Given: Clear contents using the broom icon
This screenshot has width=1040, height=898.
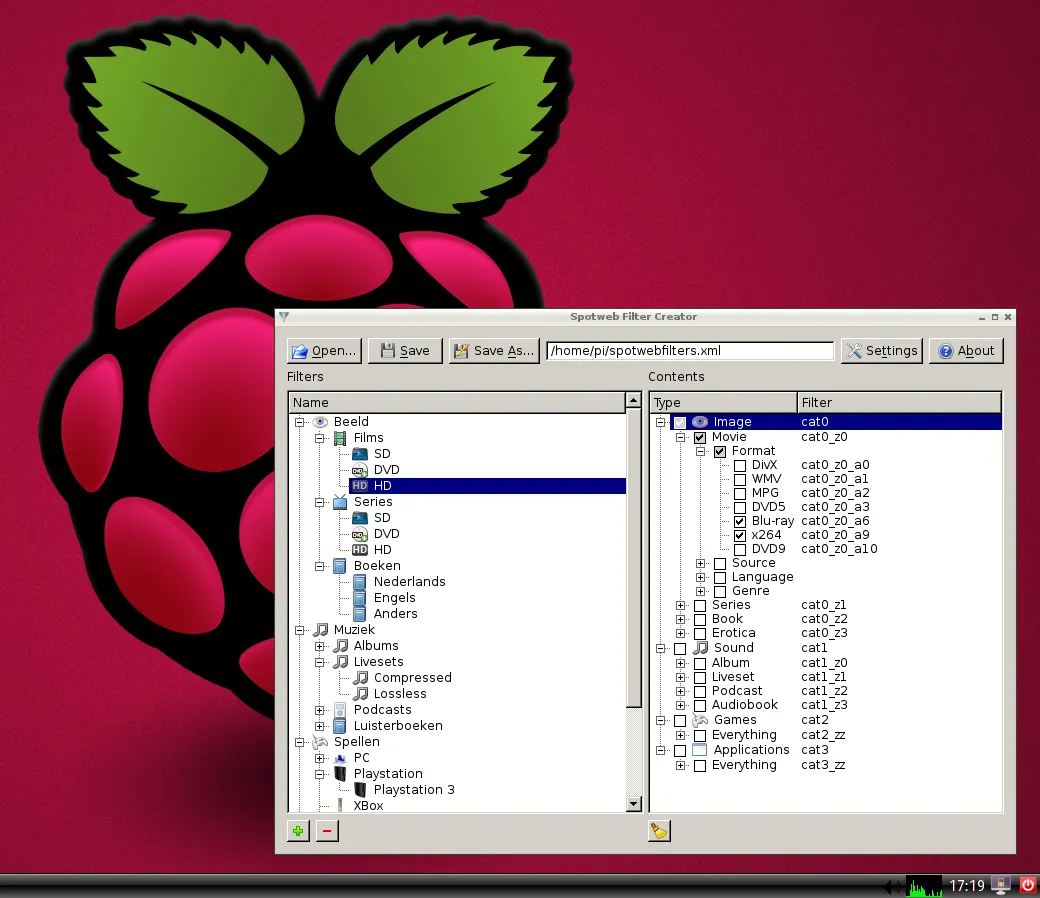Looking at the screenshot, I should [658, 830].
